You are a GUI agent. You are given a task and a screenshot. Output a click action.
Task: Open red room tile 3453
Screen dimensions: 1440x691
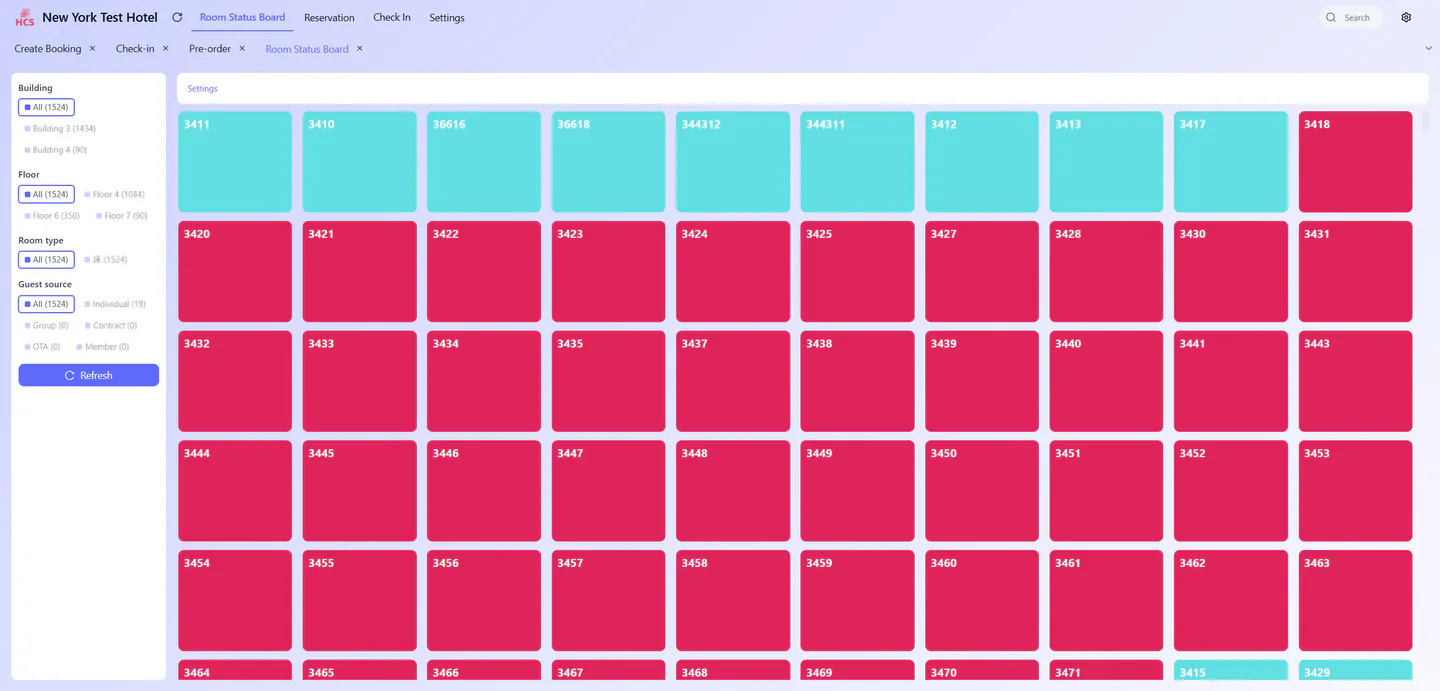click(1356, 491)
